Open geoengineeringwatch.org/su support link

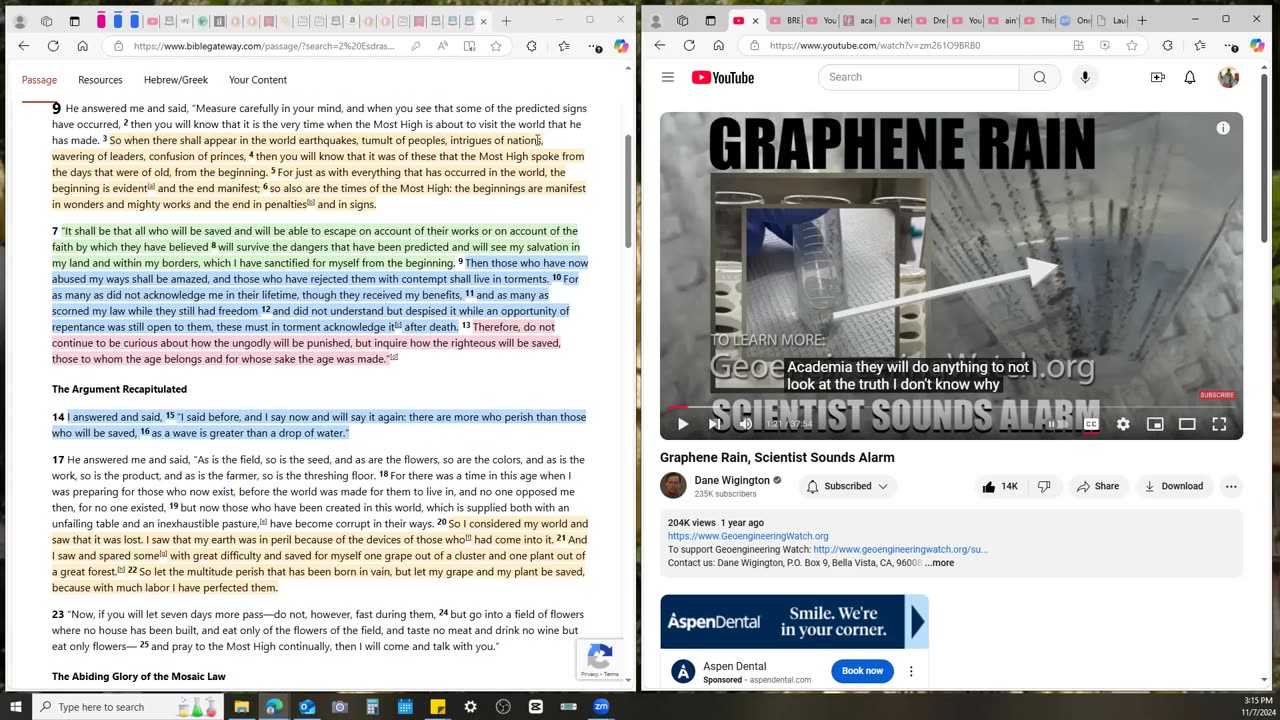coord(900,549)
